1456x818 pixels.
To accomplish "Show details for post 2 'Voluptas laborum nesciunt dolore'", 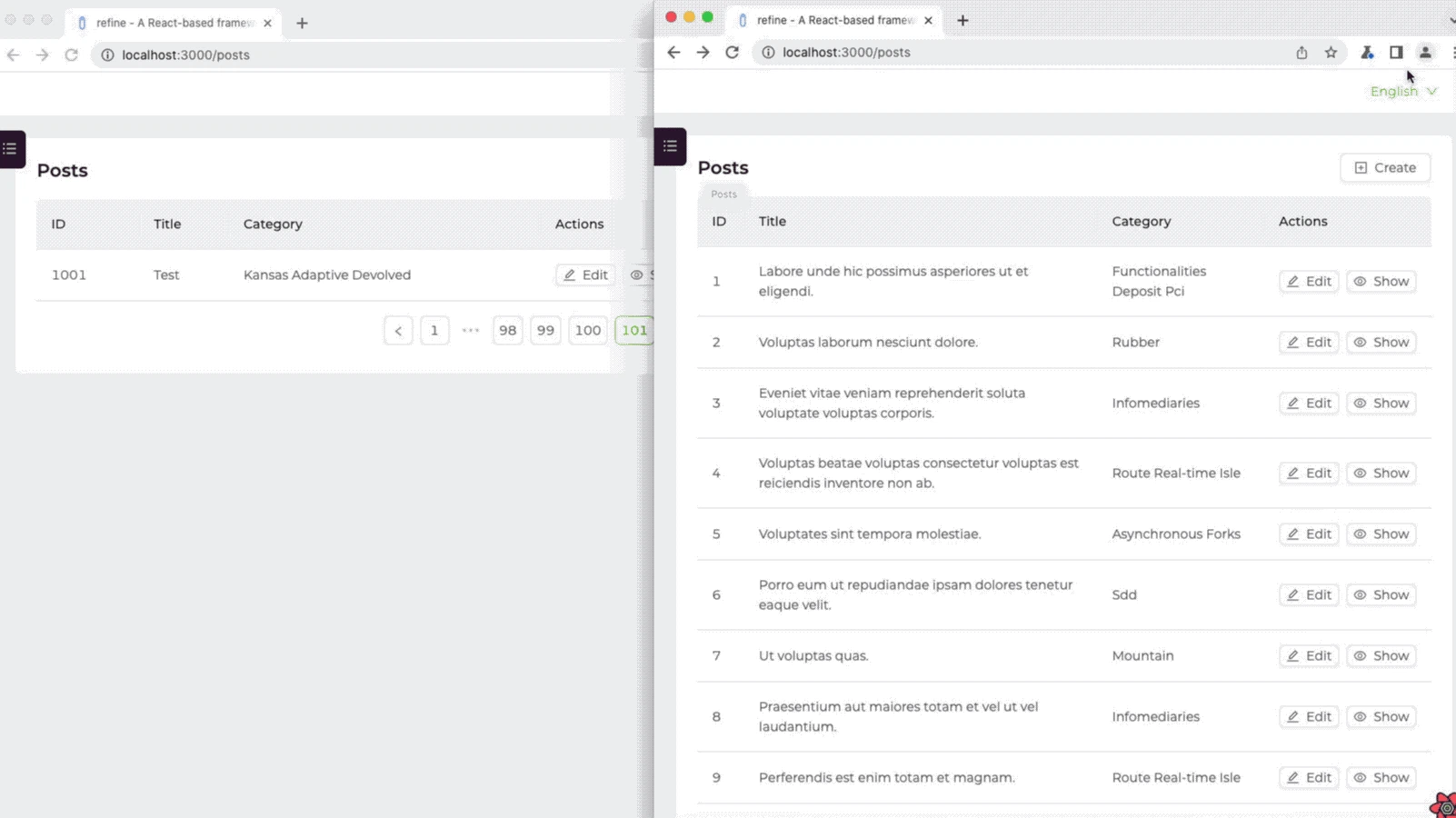I will pyautogui.click(x=1381, y=342).
